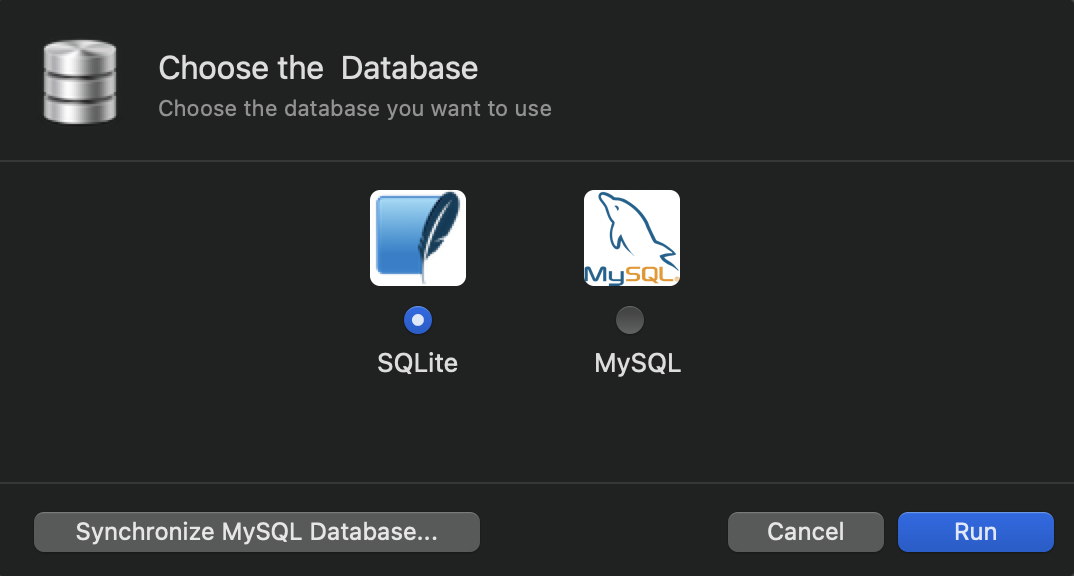Click the bottom disk of the database stack icon
Image resolution: width=1074 pixels, height=576 pixels.
[80, 108]
